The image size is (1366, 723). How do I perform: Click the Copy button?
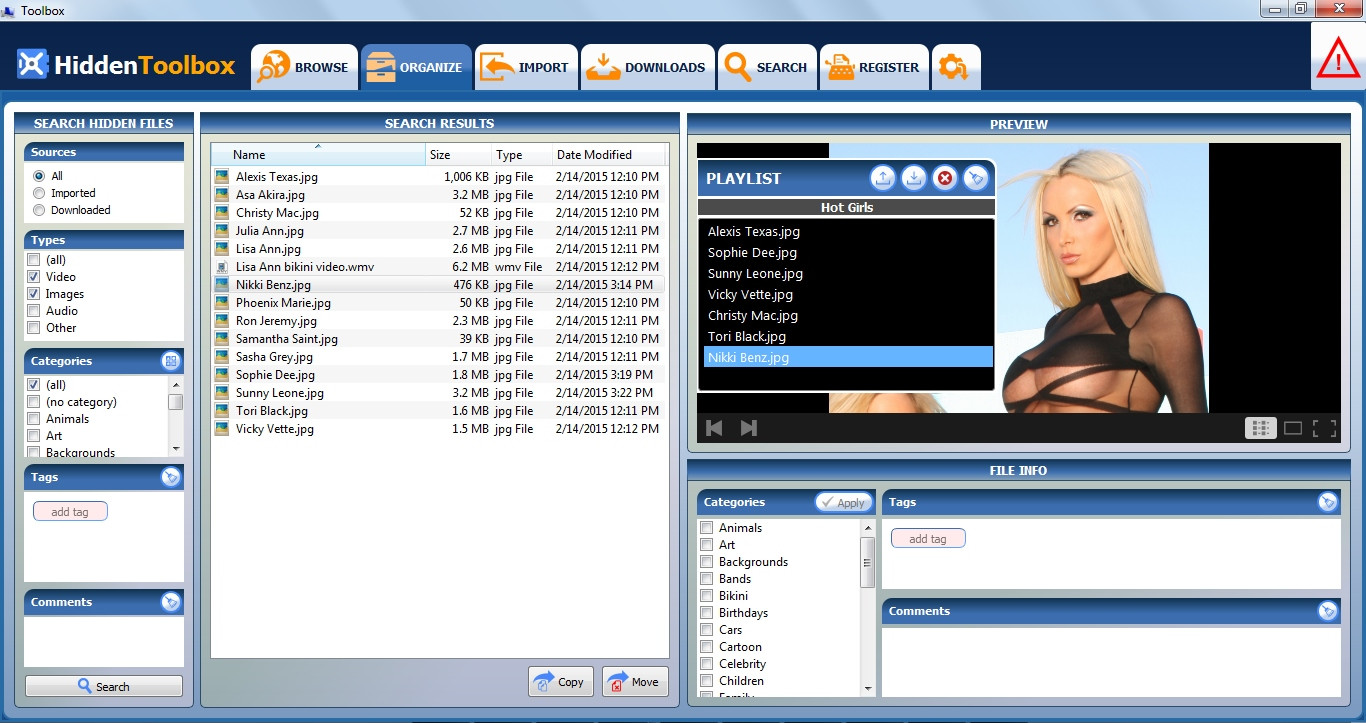[561, 682]
